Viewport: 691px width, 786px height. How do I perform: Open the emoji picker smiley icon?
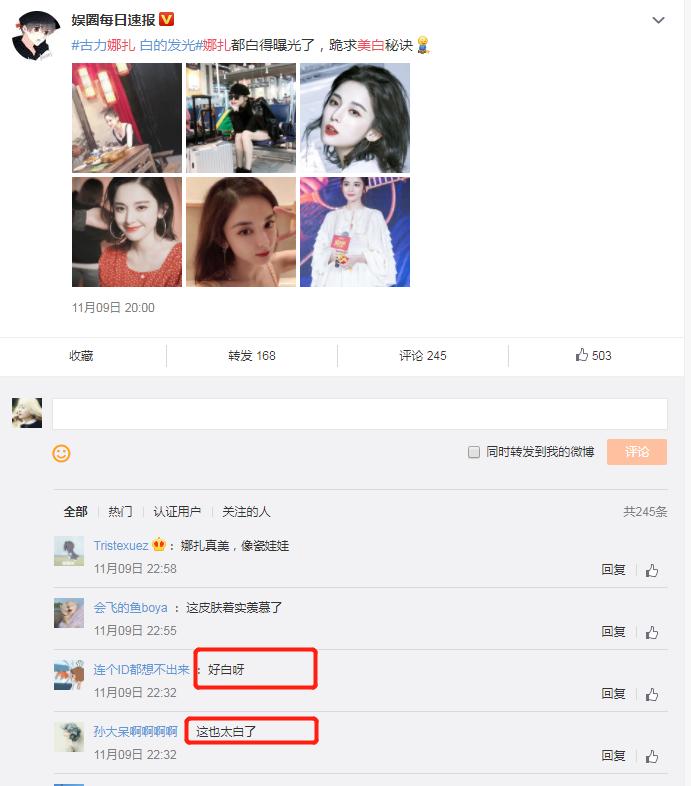[x=61, y=453]
